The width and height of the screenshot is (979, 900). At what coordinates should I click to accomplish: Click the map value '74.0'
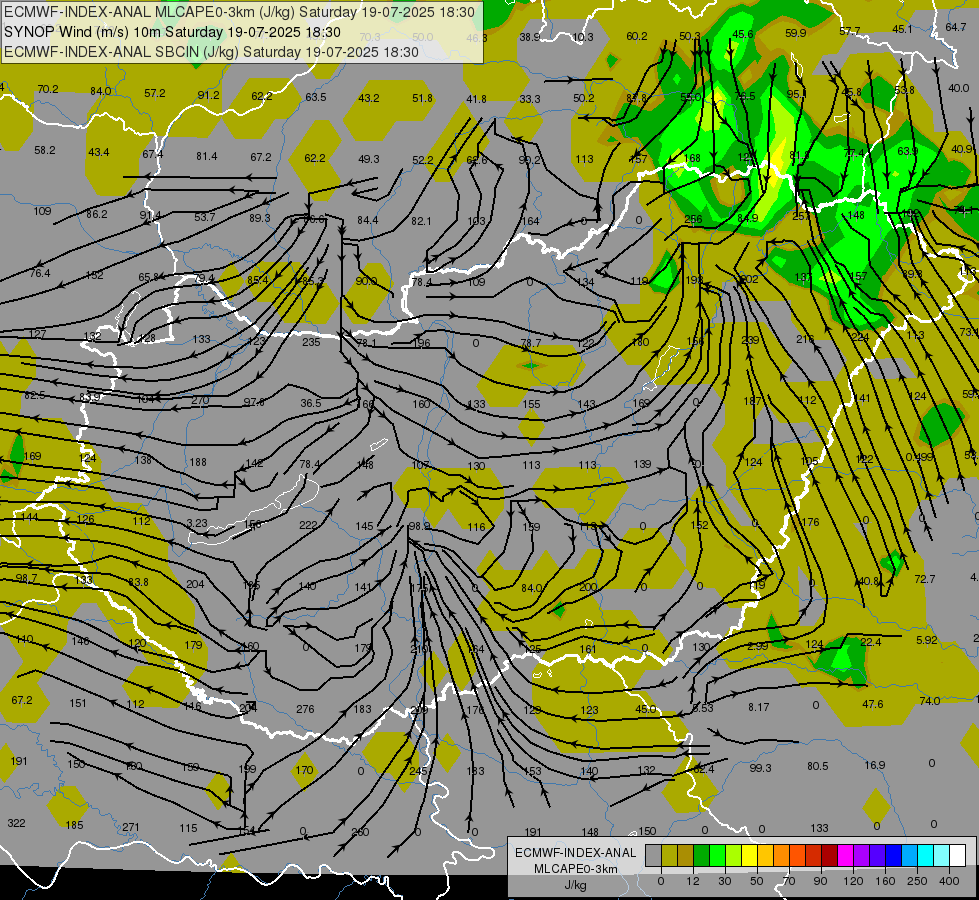(930, 701)
